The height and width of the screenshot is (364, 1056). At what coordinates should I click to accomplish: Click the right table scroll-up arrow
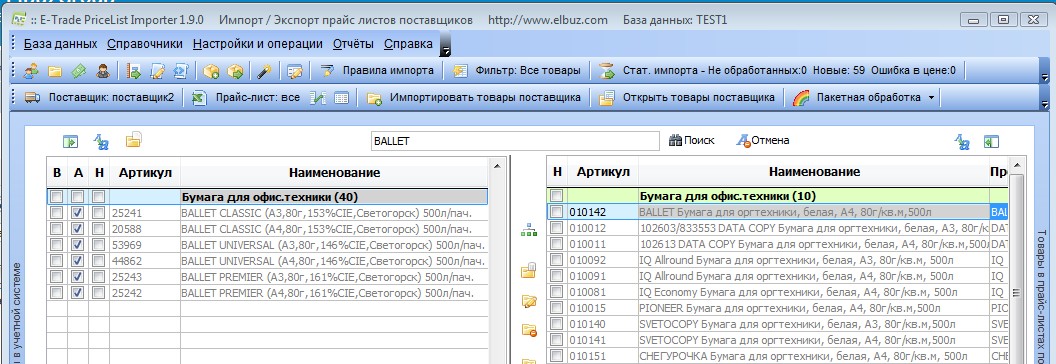[x=1016, y=165]
